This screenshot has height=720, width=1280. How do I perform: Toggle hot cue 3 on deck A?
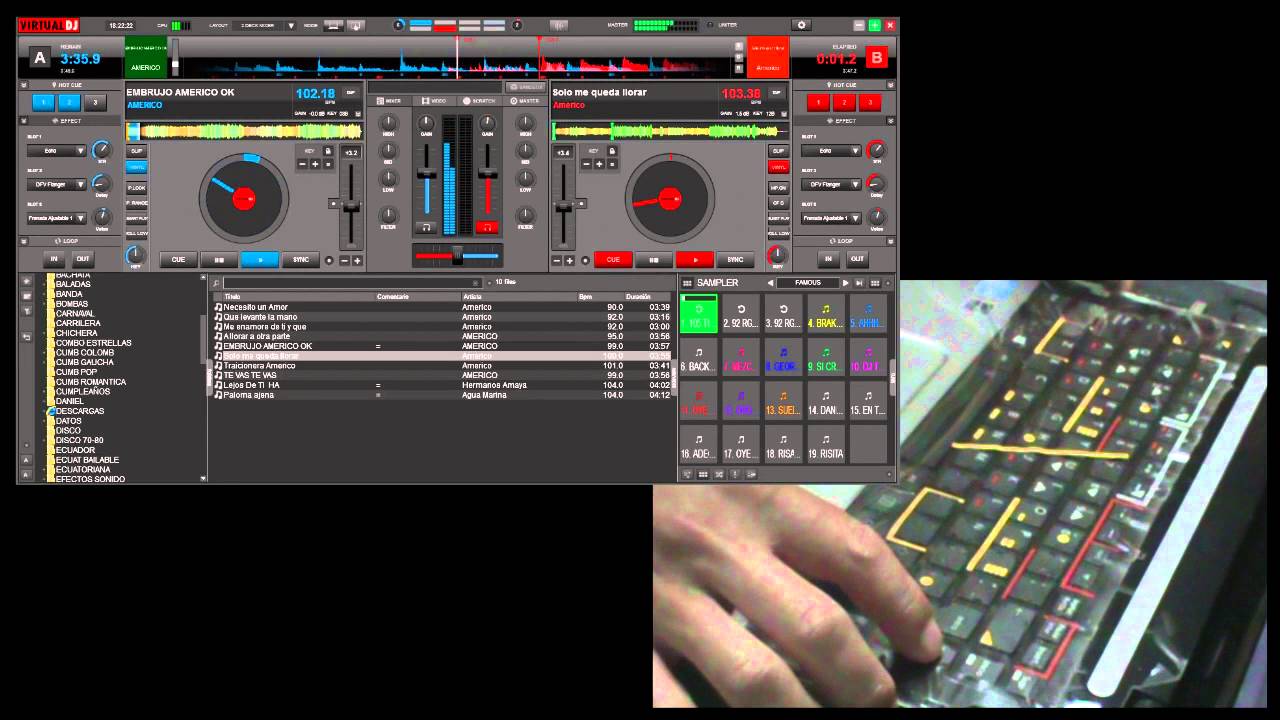point(95,102)
